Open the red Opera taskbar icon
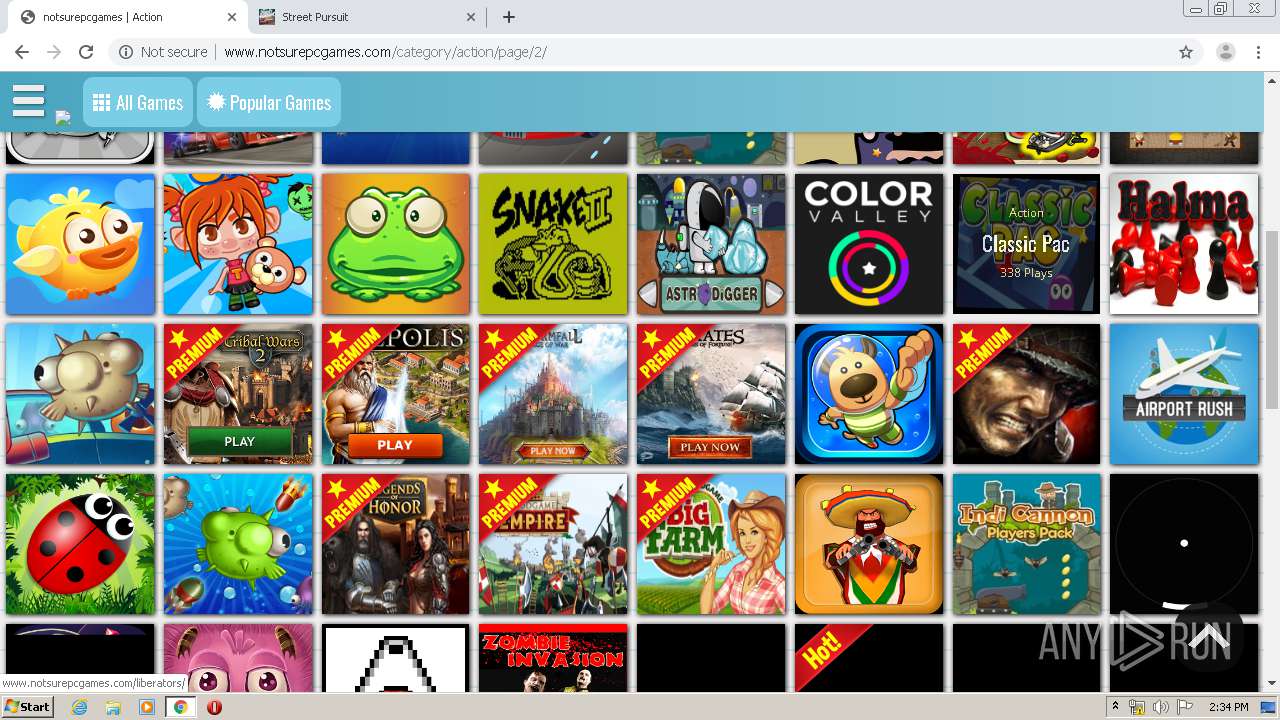Image resolution: width=1280 pixels, height=720 pixels. point(214,707)
